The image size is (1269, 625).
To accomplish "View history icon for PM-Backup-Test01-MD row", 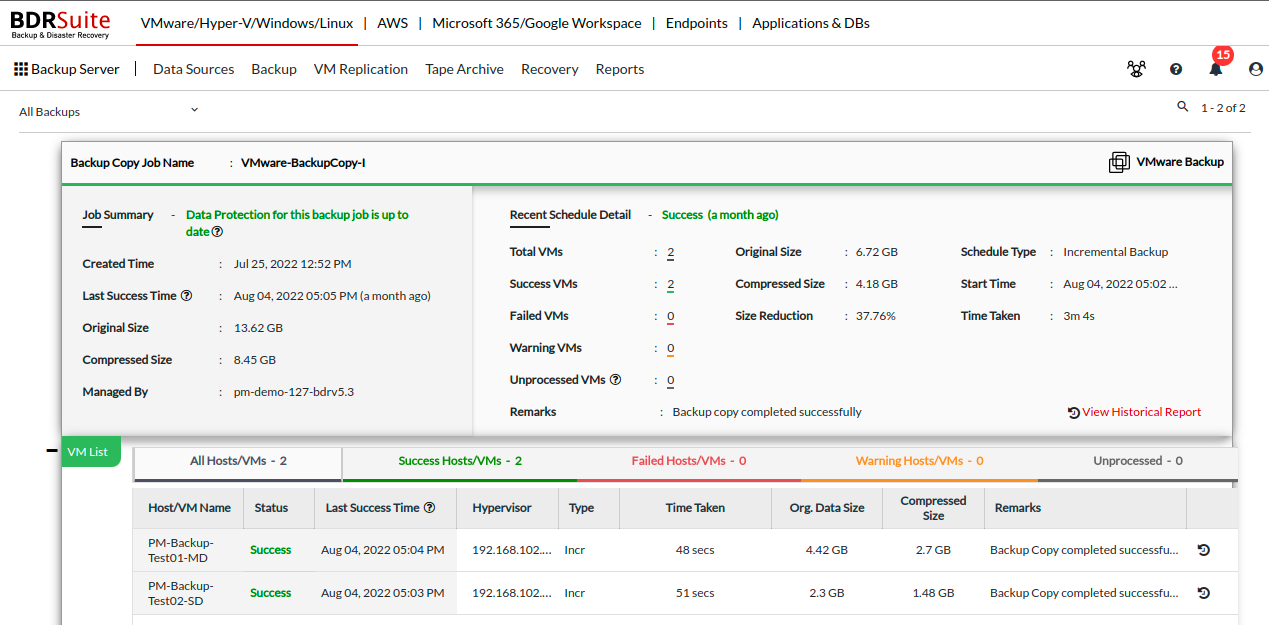I will (1204, 550).
